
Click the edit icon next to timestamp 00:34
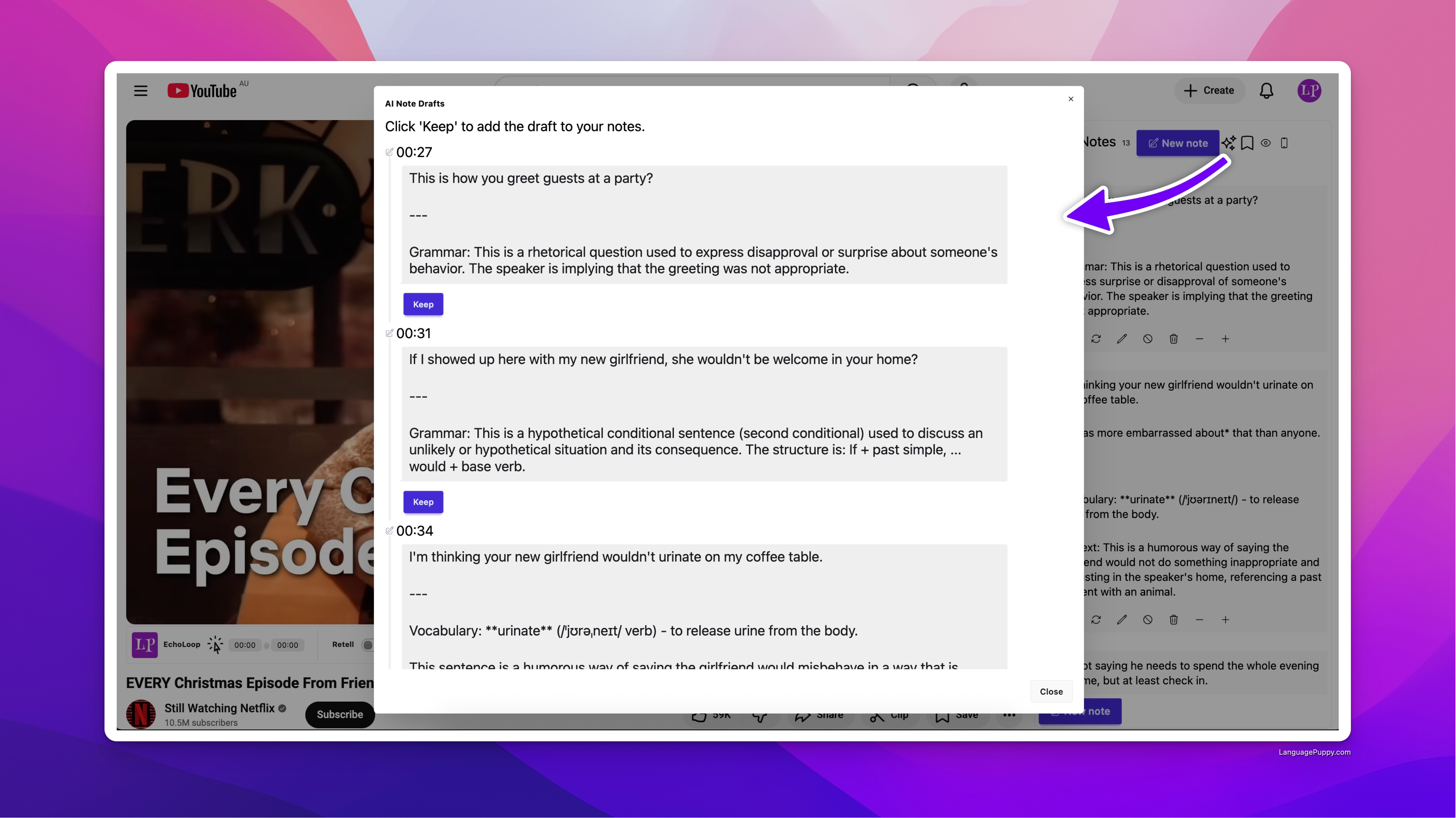[x=389, y=531]
